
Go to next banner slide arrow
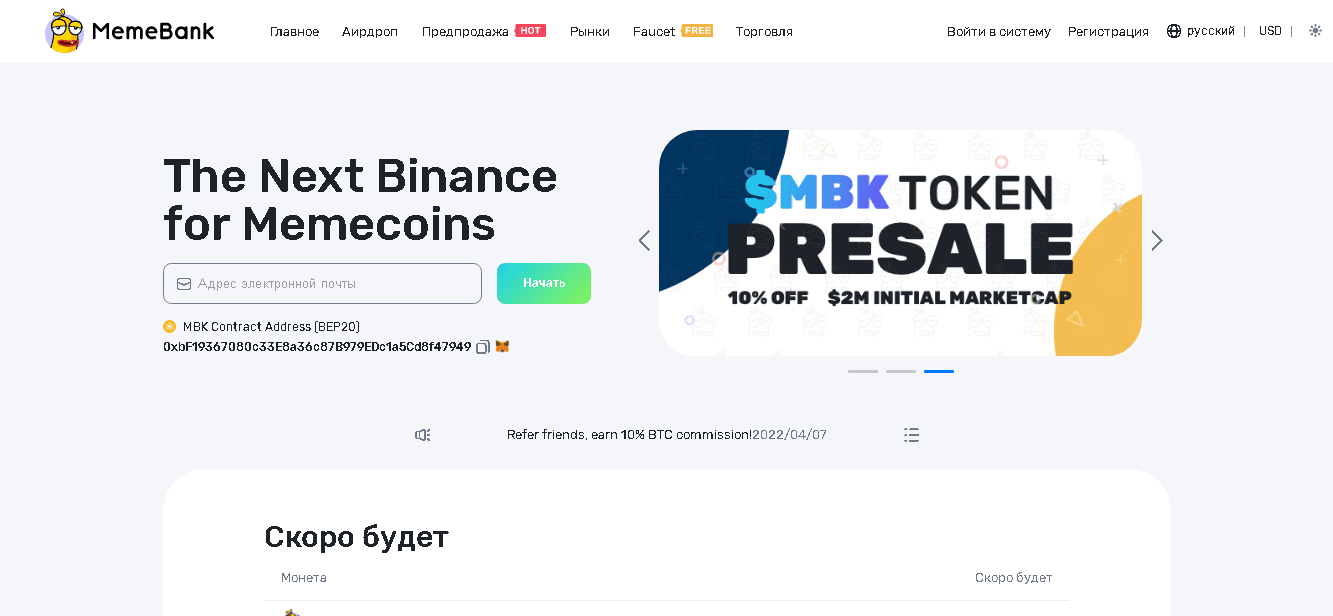(1157, 241)
